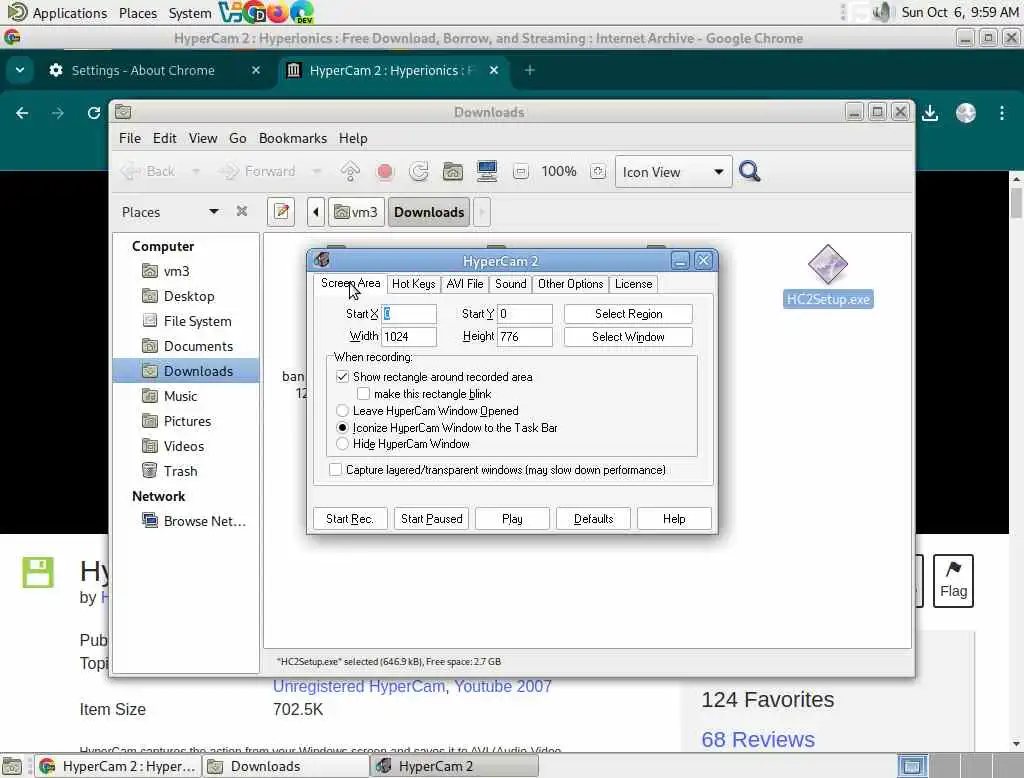This screenshot has width=1024, height=778.
Task: Click the vm3 path bar button
Action: tap(356, 212)
